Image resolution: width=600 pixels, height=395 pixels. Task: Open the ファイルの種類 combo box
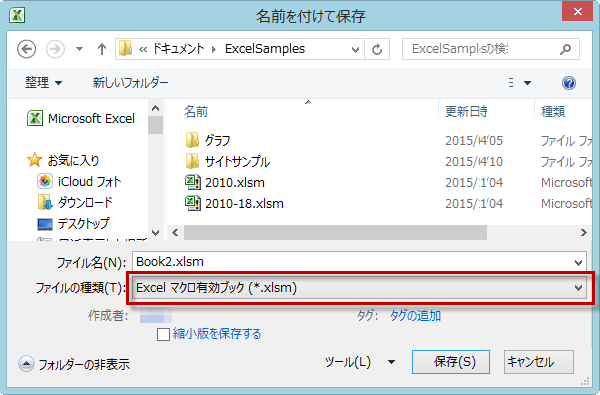pyautogui.click(x=359, y=287)
